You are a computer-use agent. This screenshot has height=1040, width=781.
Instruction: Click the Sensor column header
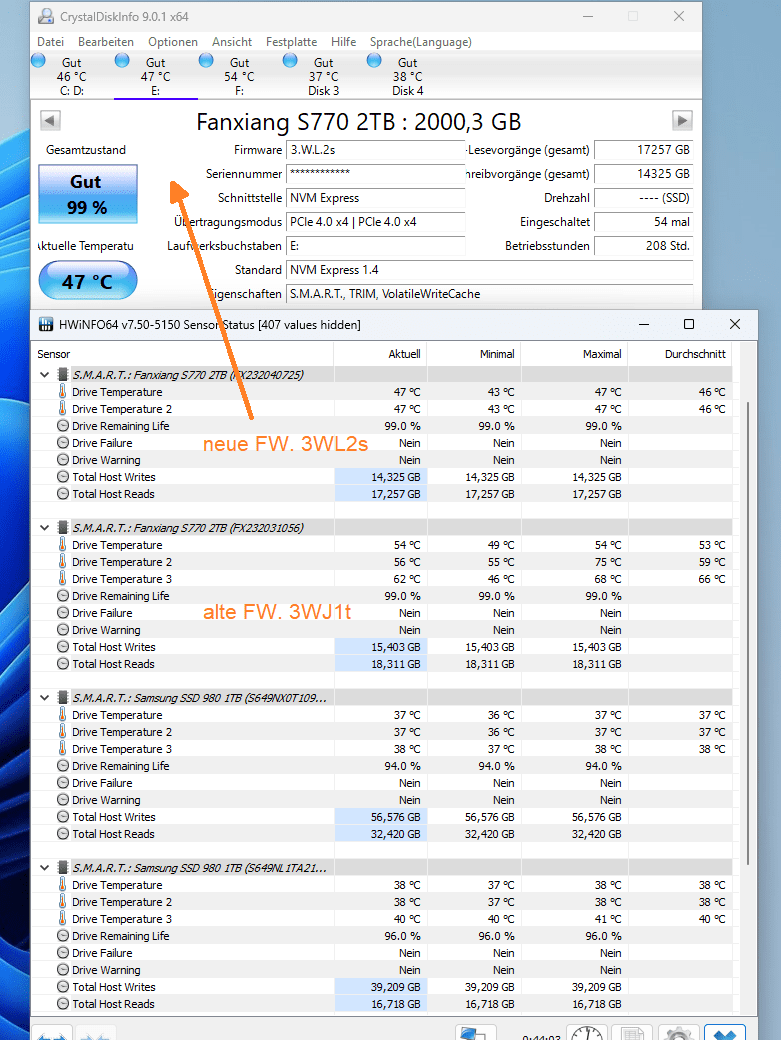coord(182,354)
